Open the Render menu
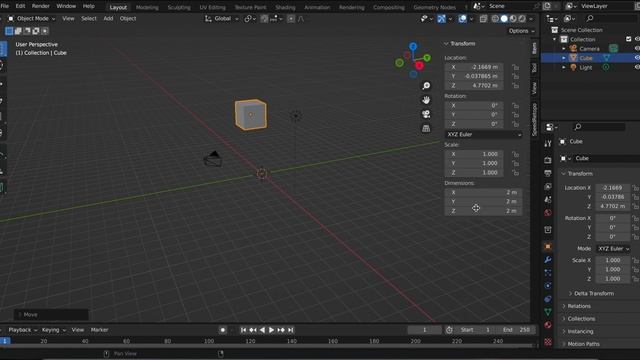Viewport: 640px width, 360px height. pos(40,6)
